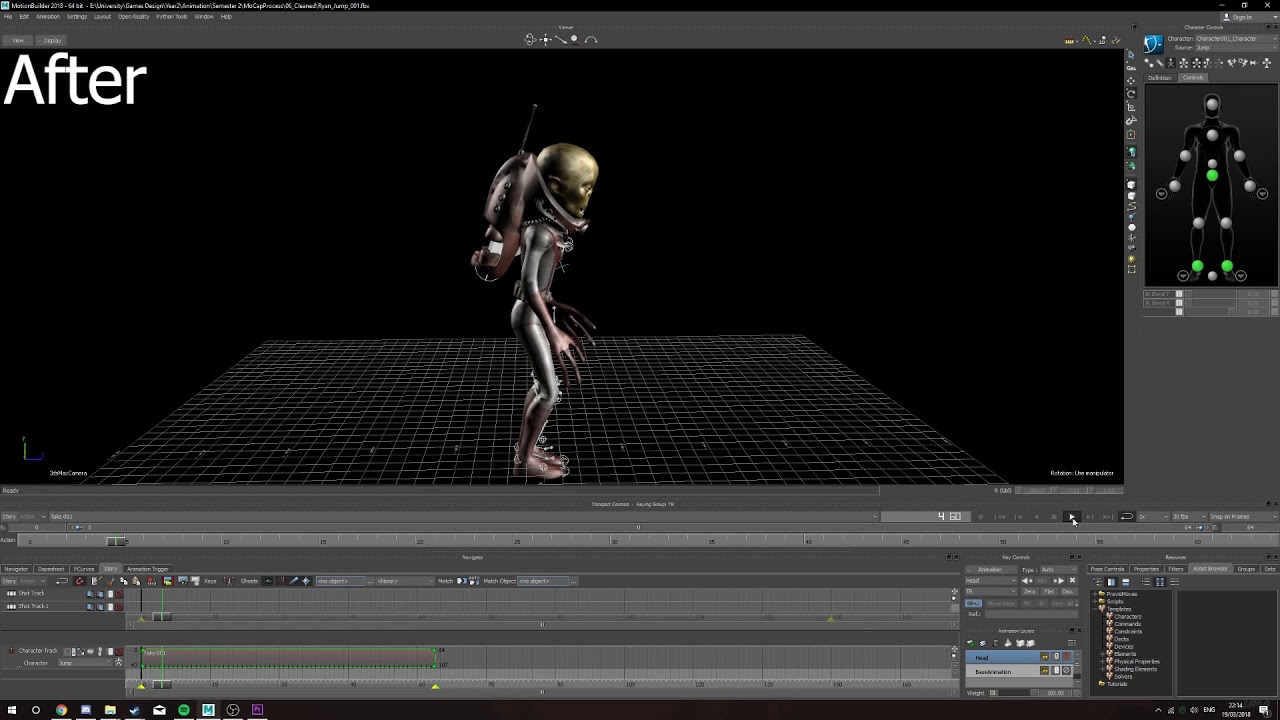This screenshot has height=720, width=1280.
Task: Switch to the FCurves tab
Action: click(x=84, y=569)
